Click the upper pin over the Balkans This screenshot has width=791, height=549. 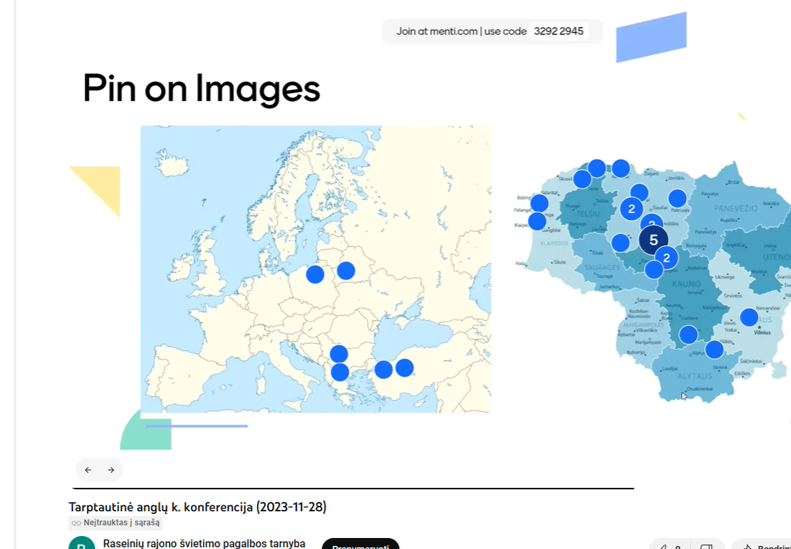(339, 353)
